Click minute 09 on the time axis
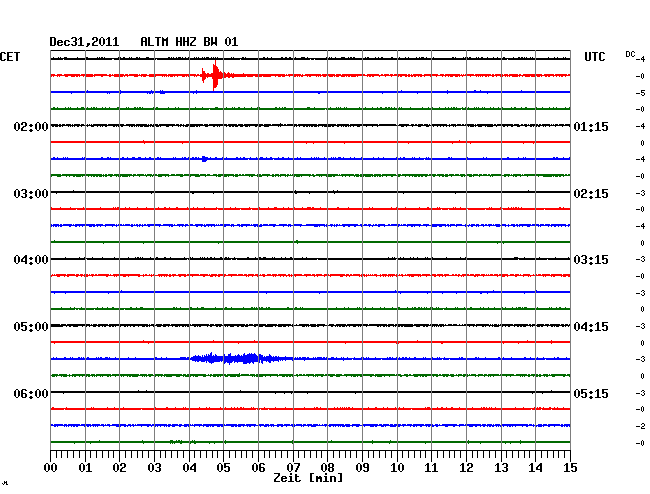 click(362, 467)
